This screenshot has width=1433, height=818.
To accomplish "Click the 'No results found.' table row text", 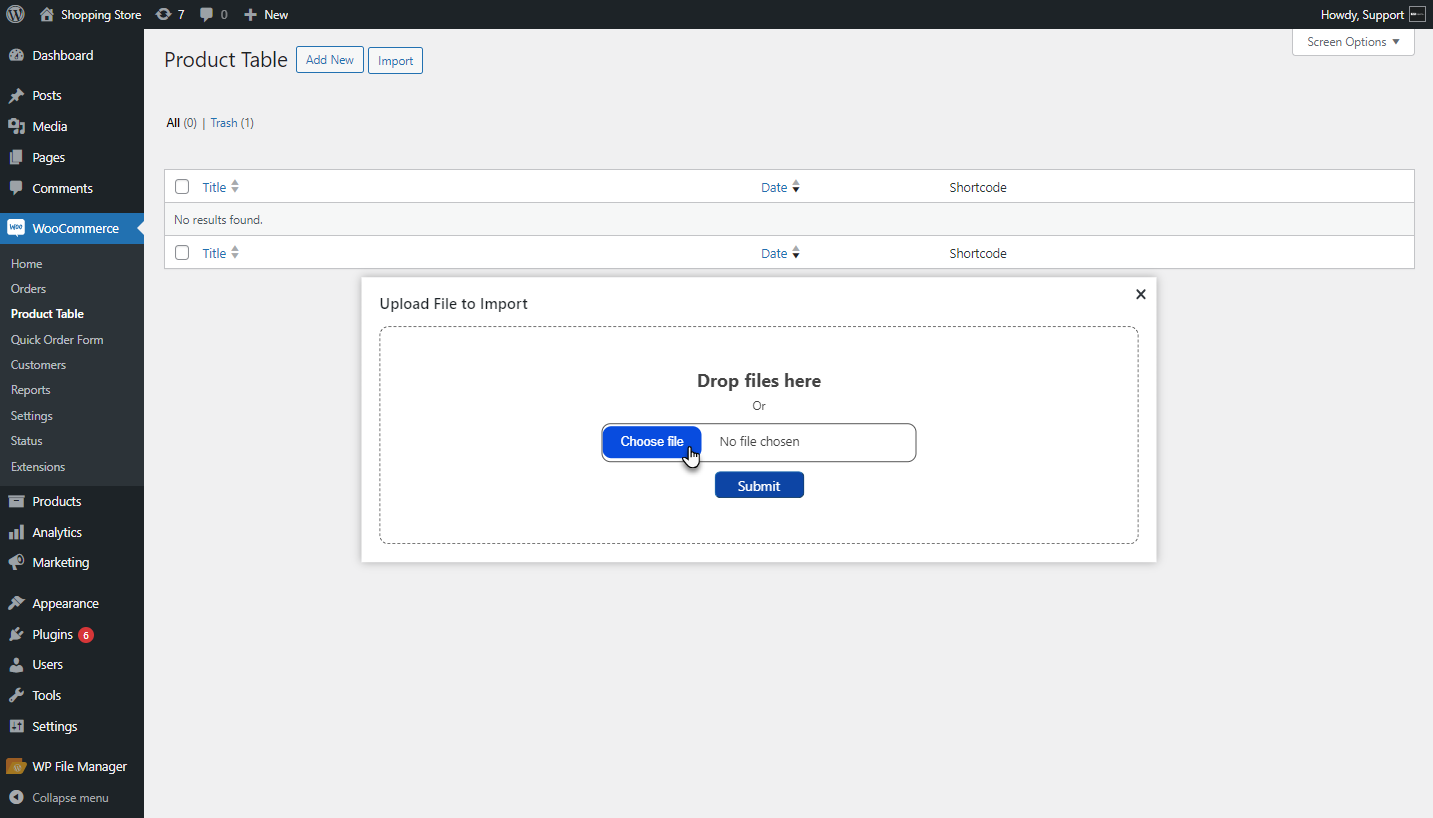I will [x=218, y=219].
